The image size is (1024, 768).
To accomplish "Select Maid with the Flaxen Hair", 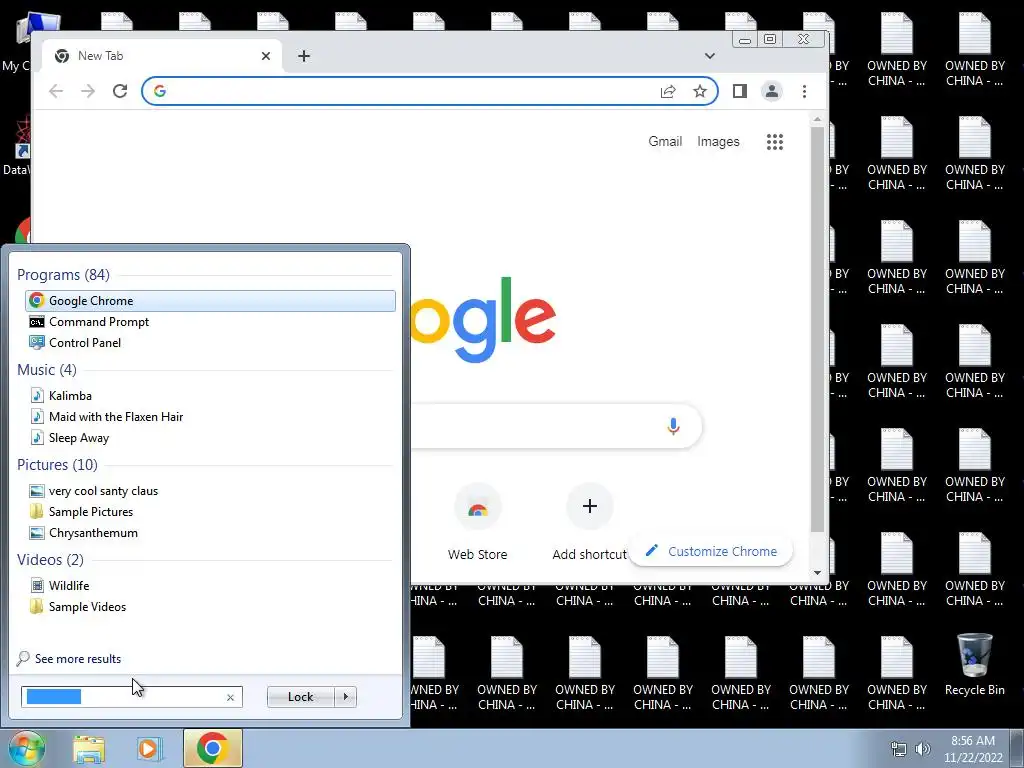I will 210,417.
